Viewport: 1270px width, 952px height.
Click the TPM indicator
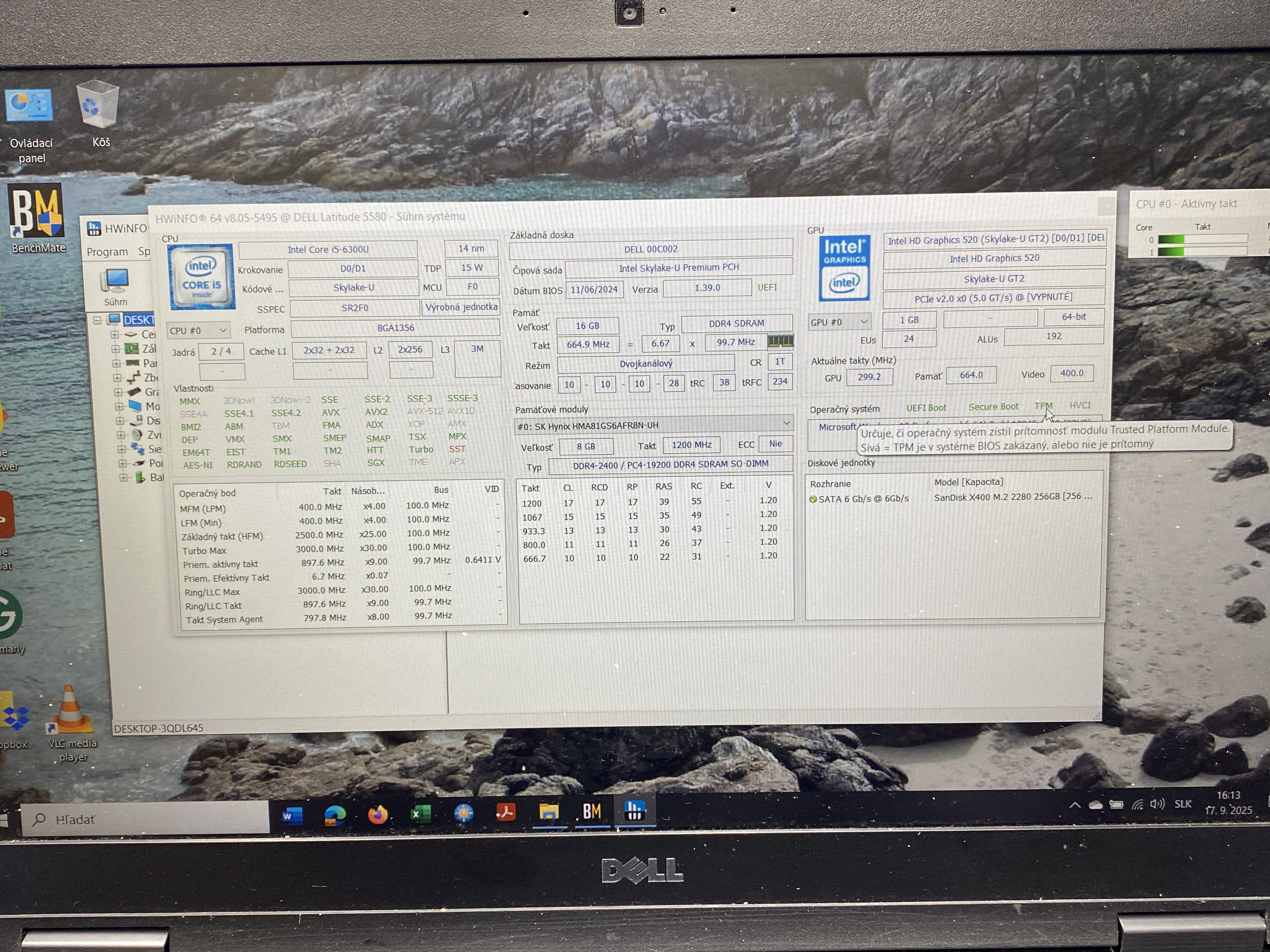1043,406
